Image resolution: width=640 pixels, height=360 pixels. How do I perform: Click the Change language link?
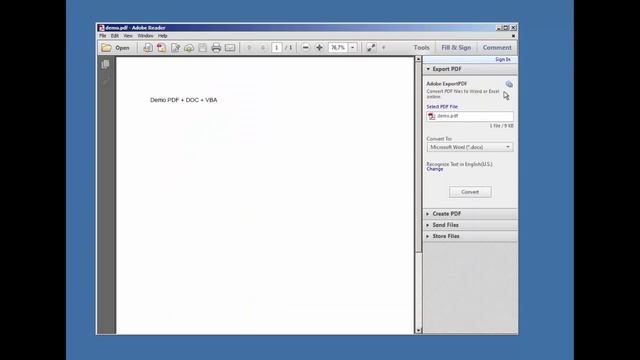[435, 169]
